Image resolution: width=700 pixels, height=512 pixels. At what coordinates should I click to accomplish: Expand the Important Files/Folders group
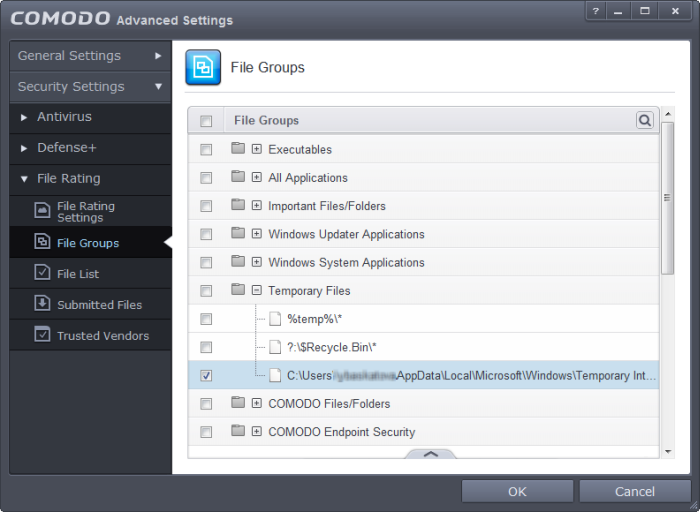click(x=256, y=205)
